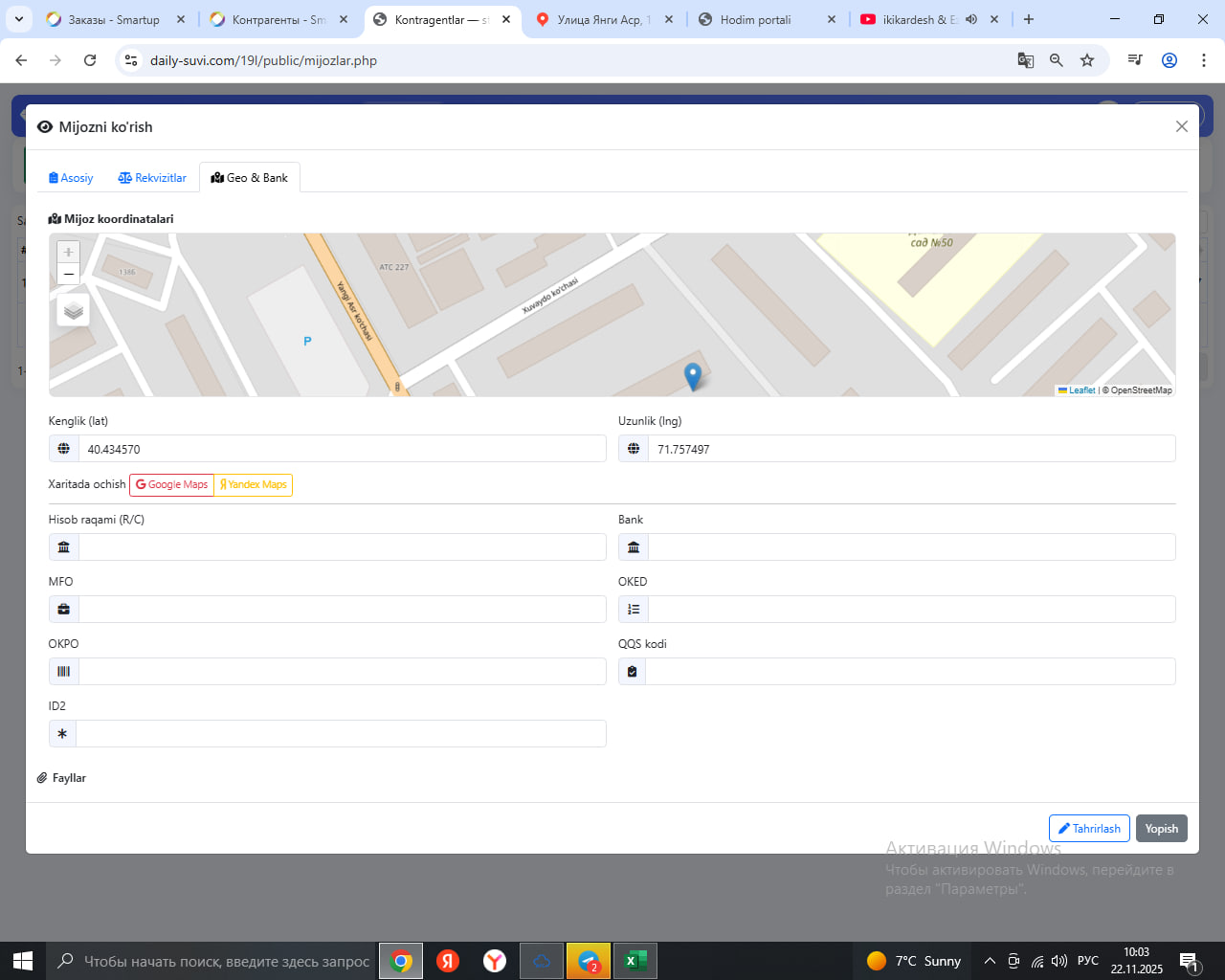Click the browser page zoom magnifier icon
Viewport: 1225px width, 980px height.
(1057, 60)
